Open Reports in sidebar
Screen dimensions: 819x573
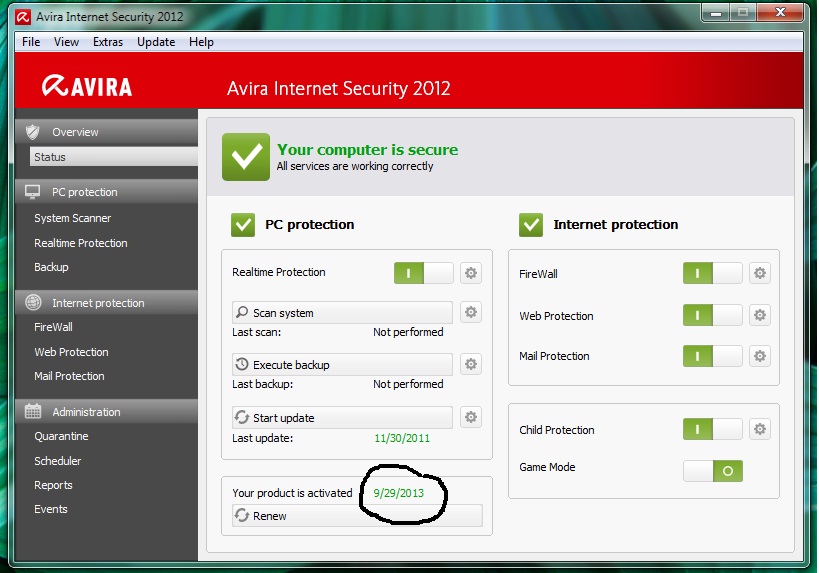tap(53, 485)
